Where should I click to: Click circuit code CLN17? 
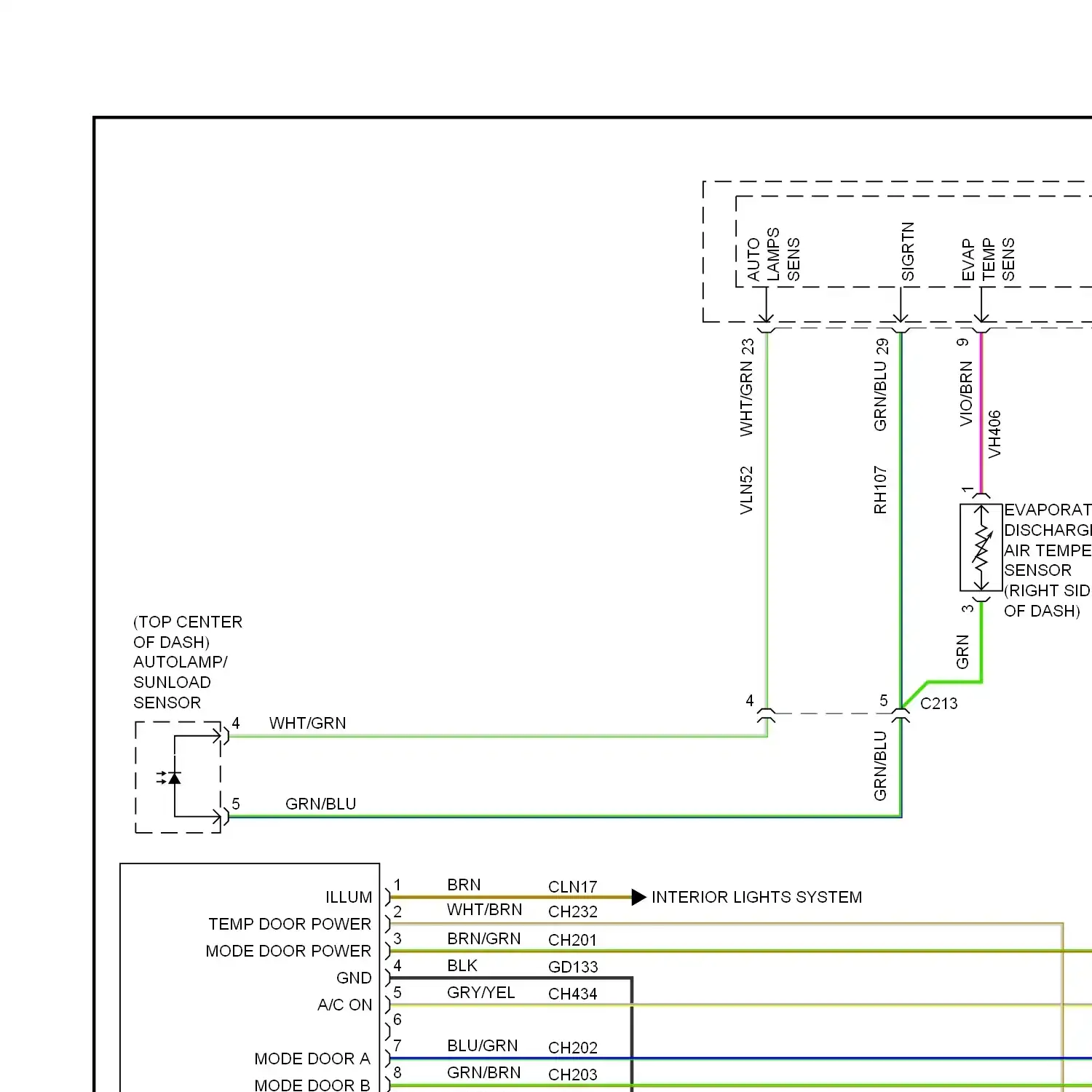pos(572,887)
